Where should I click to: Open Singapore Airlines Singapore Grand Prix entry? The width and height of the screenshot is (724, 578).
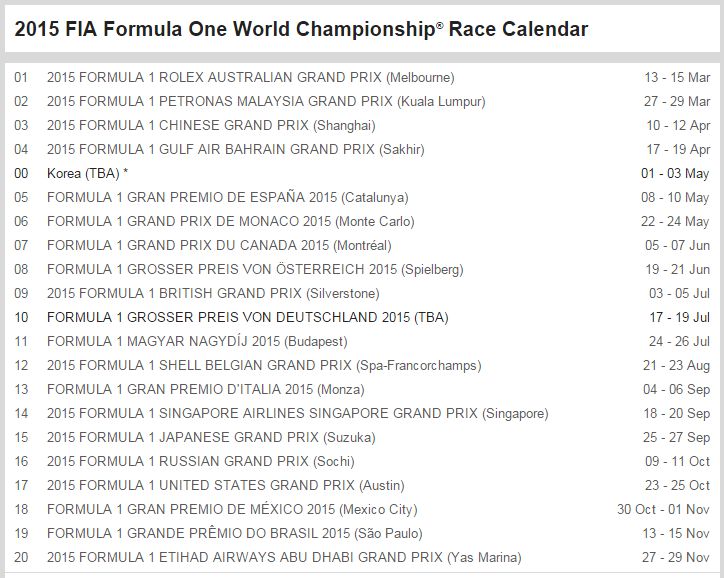coord(297,413)
